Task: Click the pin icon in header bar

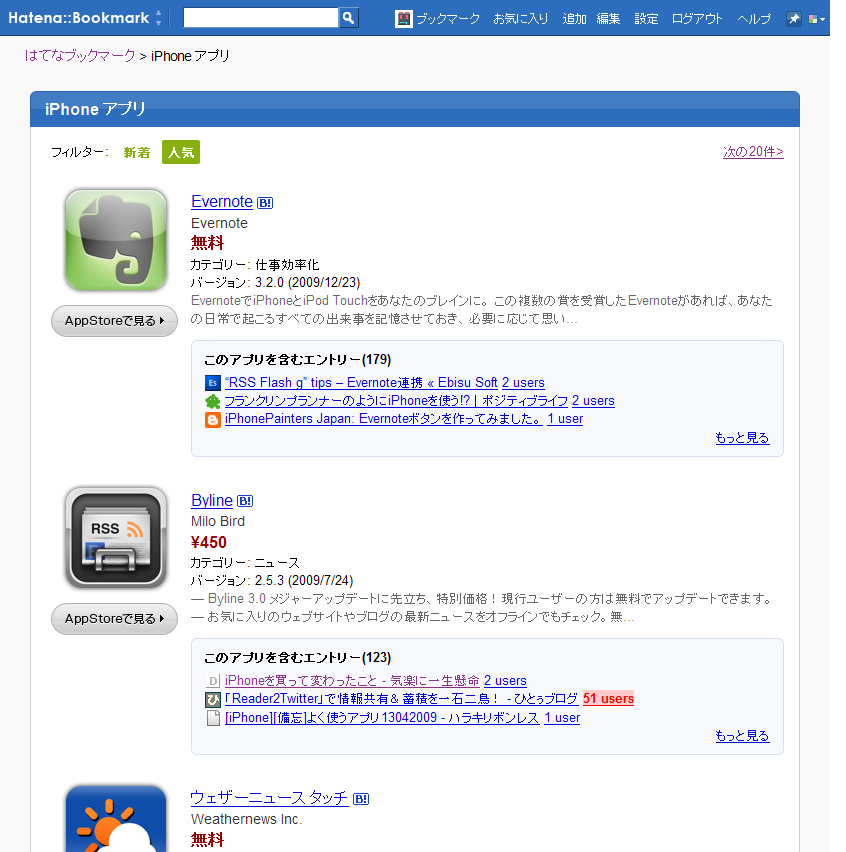Action: [793, 19]
